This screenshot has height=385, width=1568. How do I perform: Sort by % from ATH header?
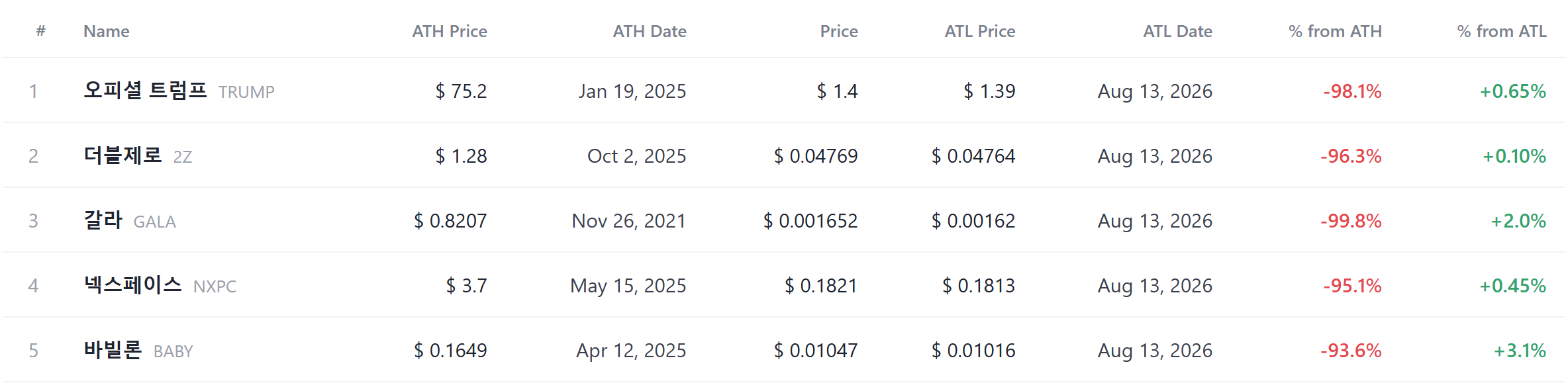pos(1335,31)
